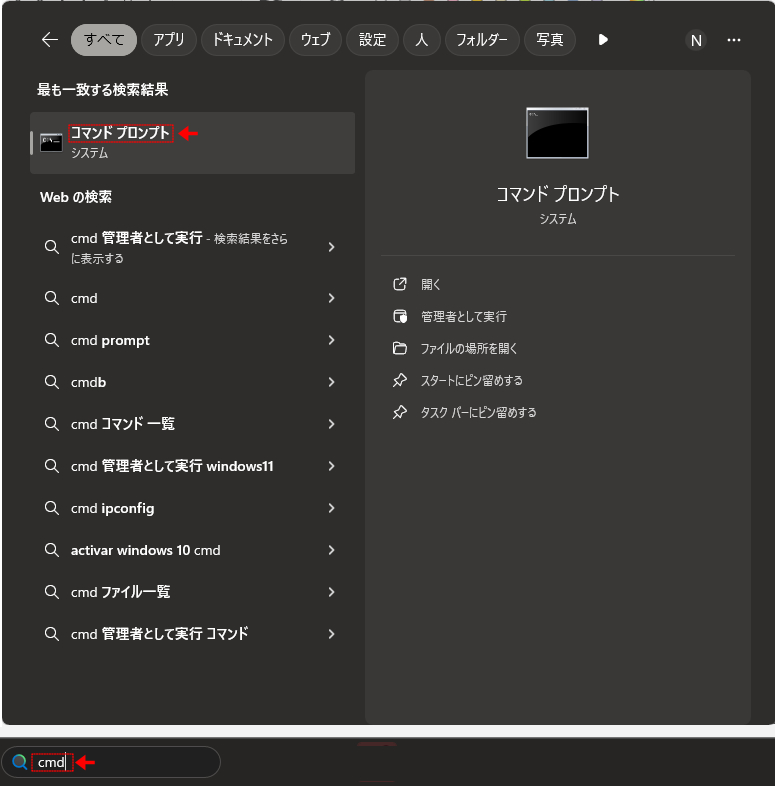Image resolution: width=775 pixels, height=786 pixels.
Task: Click タスク バーにピン留めする
Action: click(478, 413)
